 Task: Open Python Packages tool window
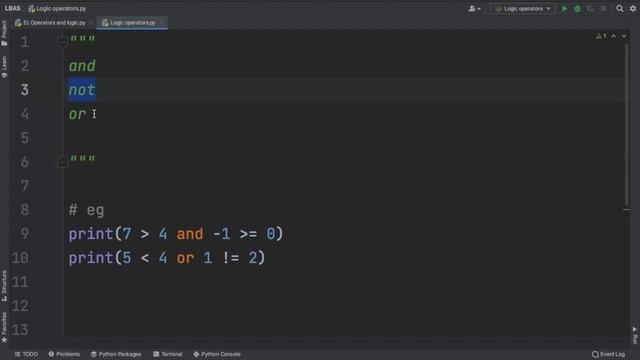click(116, 354)
